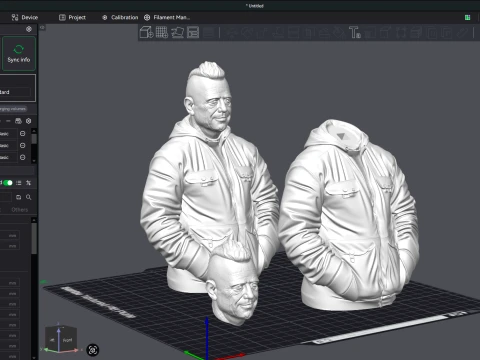Select the Rotate tool in toolbar
Screen dimensions: 480x360
(247, 33)
